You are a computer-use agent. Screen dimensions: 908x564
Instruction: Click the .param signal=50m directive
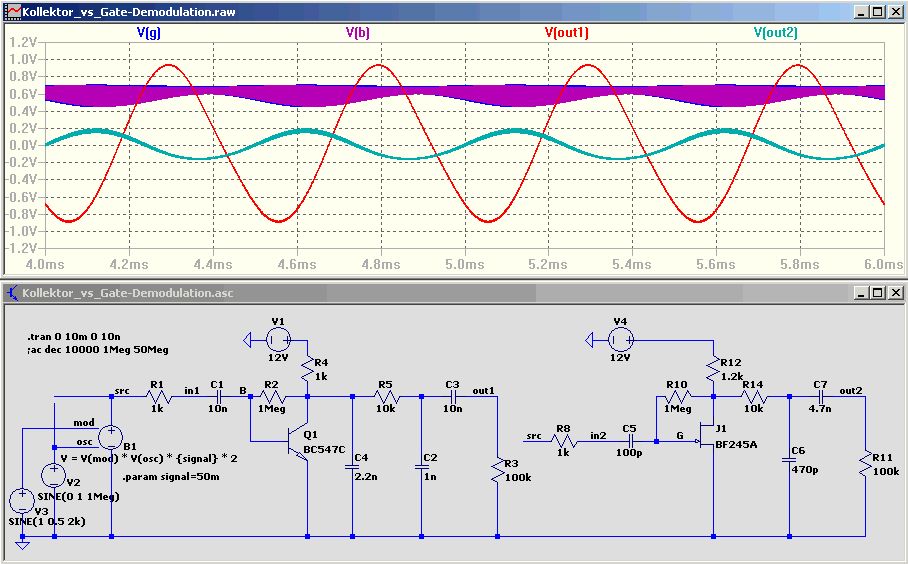(170, 477)
